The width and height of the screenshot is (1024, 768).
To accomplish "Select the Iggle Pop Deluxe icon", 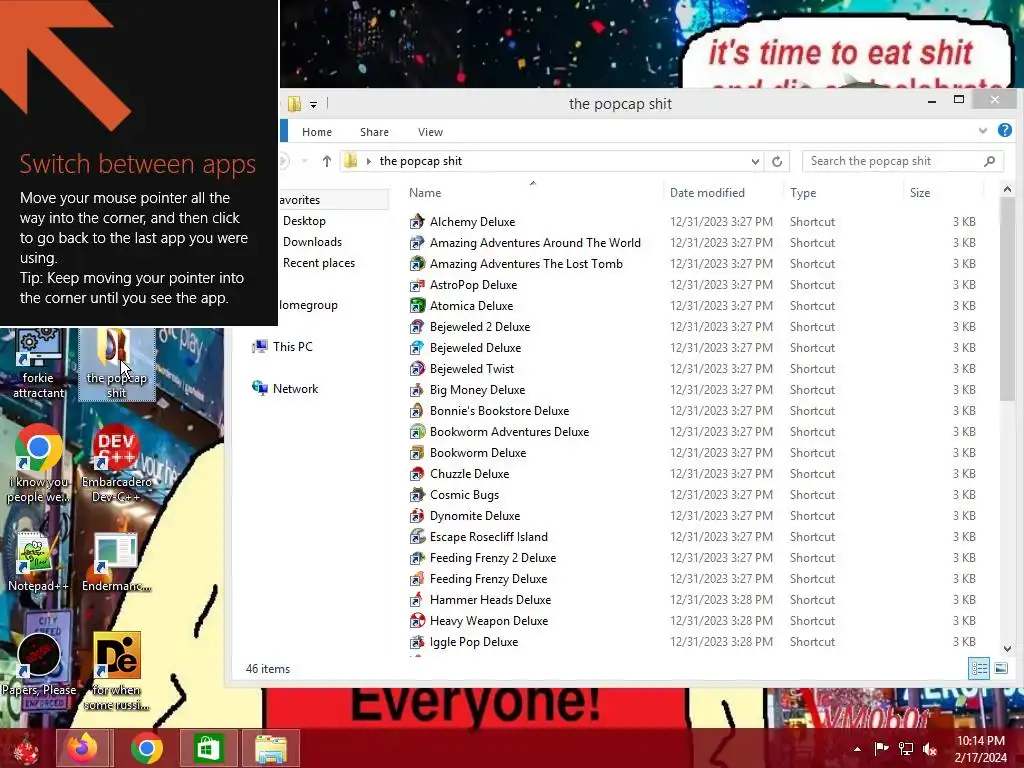I will click(x=417, y=642).
